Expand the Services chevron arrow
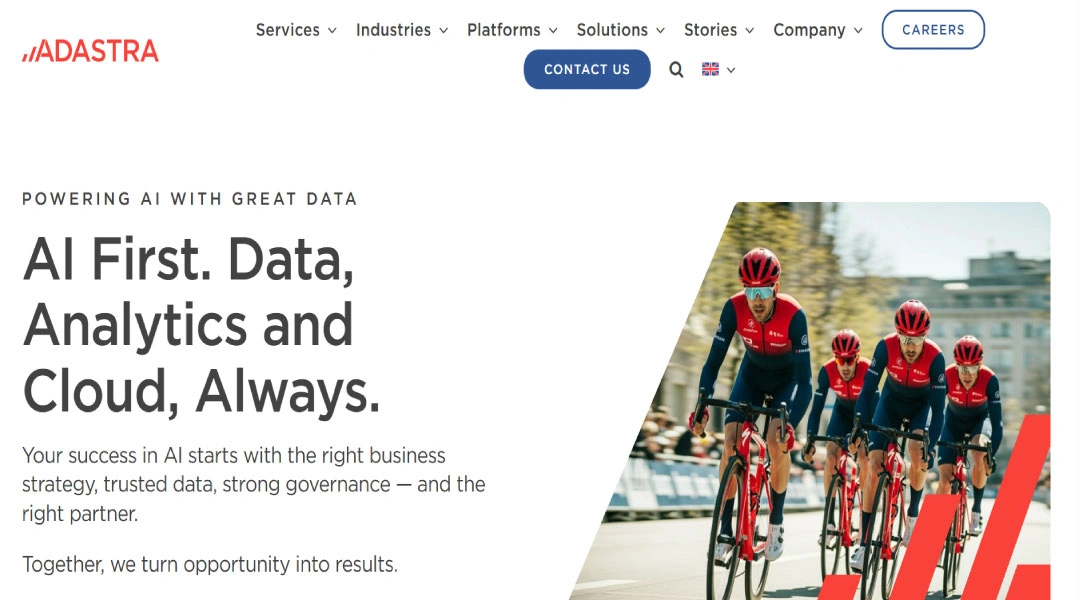This screenshot has height=600, width=1080. click(x=332, y=31)
